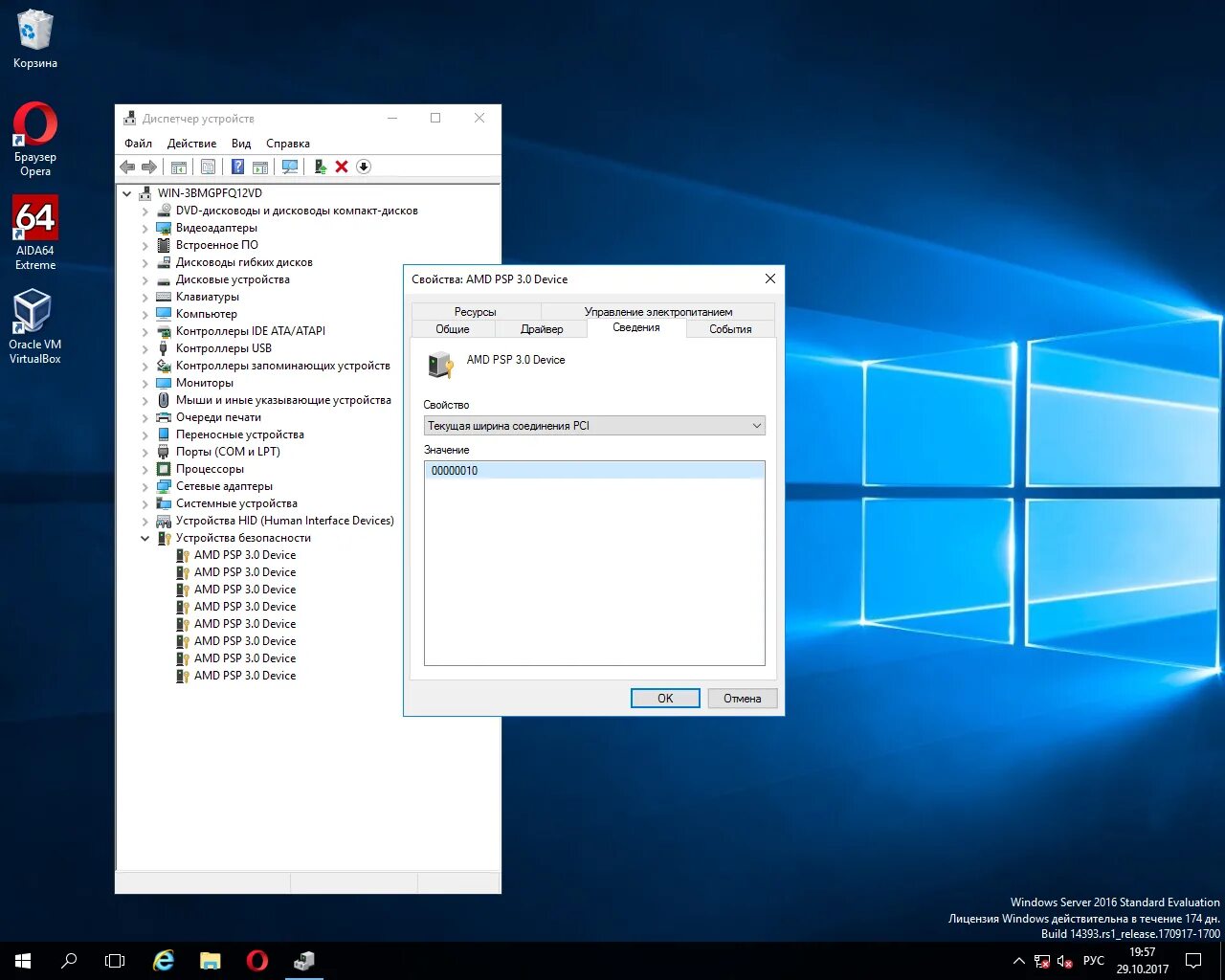This screenshot has height=980, width=1225.
Task: Switch to the Драйвер tab
Action: (542, 329)
